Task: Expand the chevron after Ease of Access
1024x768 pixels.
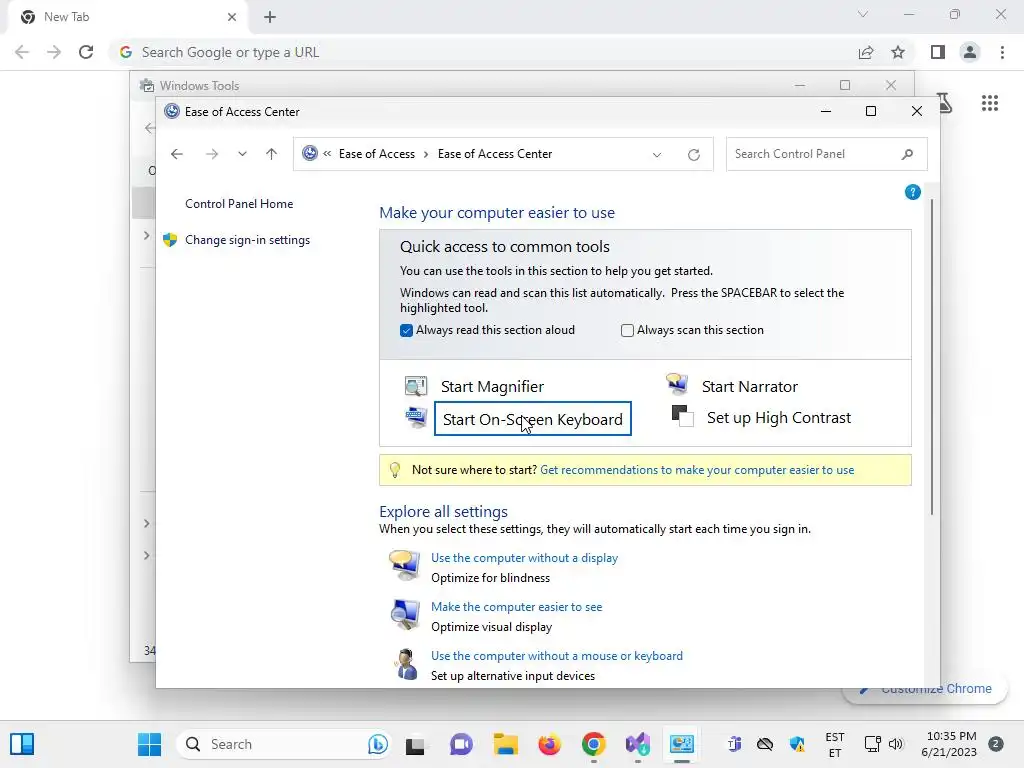Action: point(426,154)
